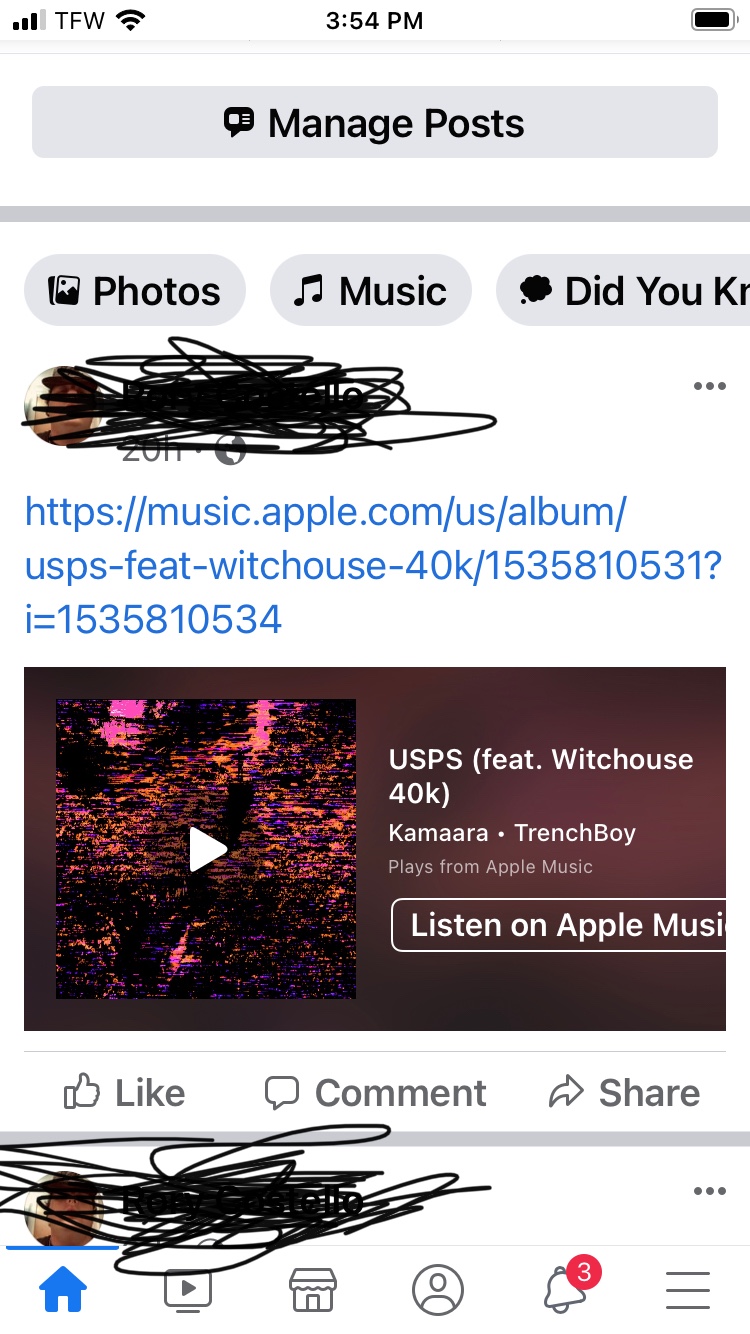Play the USPS track preview
The height and width of the screenshot is (1334, 750).
point(207,849)
